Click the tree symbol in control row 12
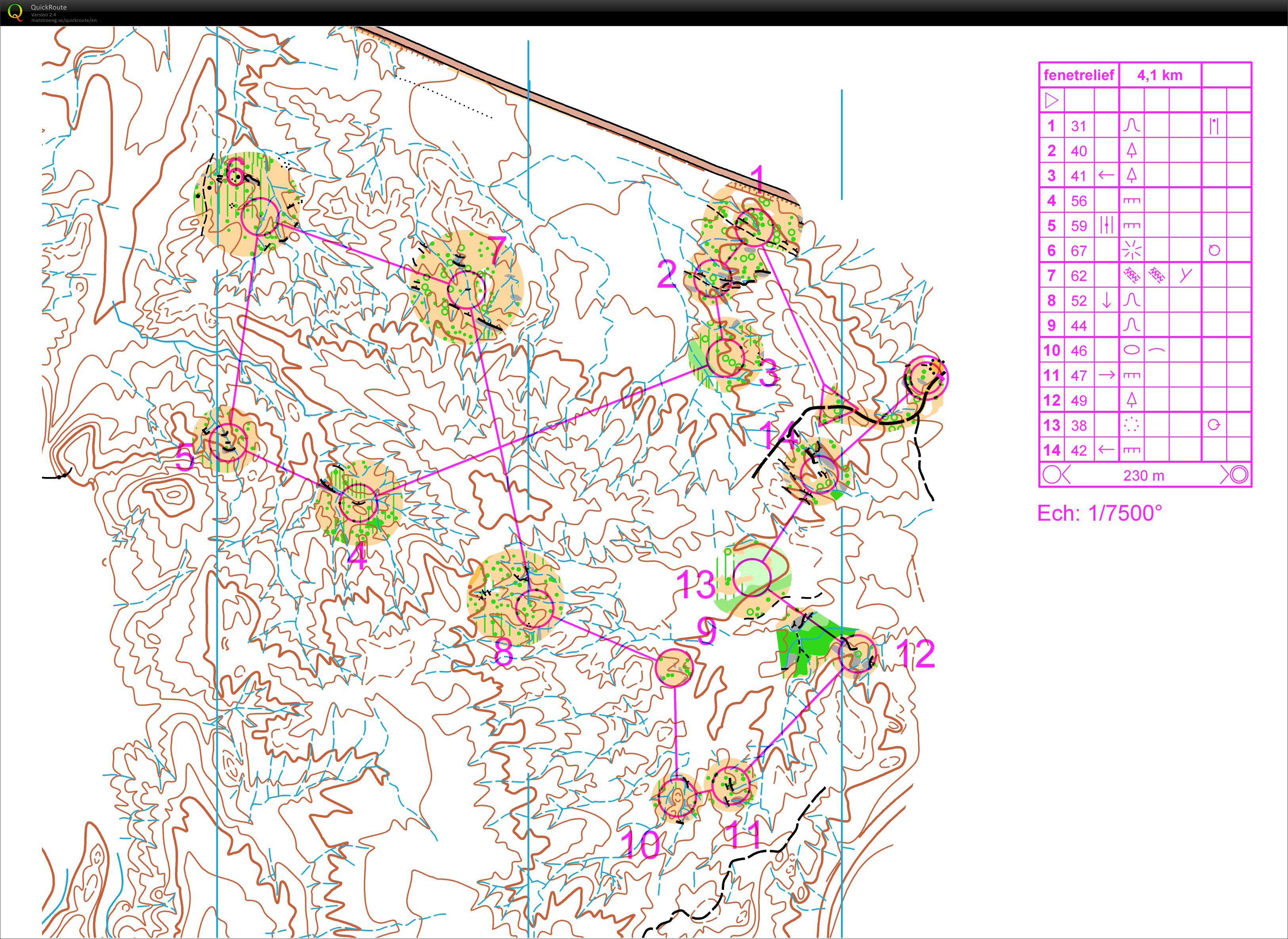 pyautogui.click(x=1132, y=400)
